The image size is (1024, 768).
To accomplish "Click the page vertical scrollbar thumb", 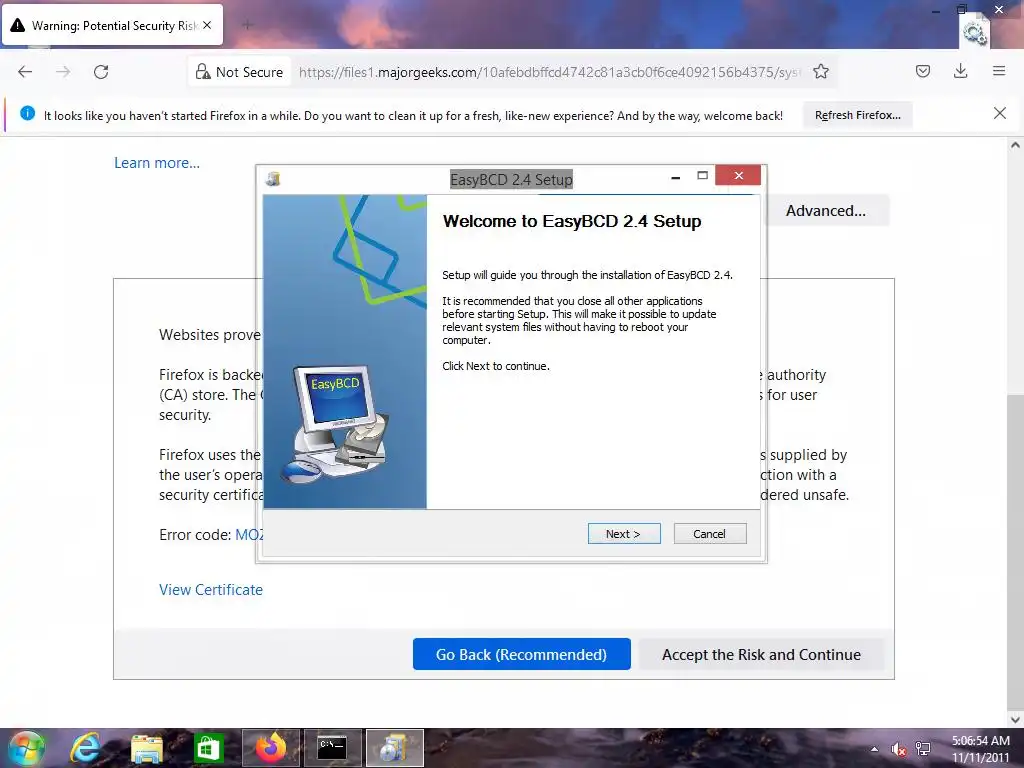I will [x=1015, y=553].
